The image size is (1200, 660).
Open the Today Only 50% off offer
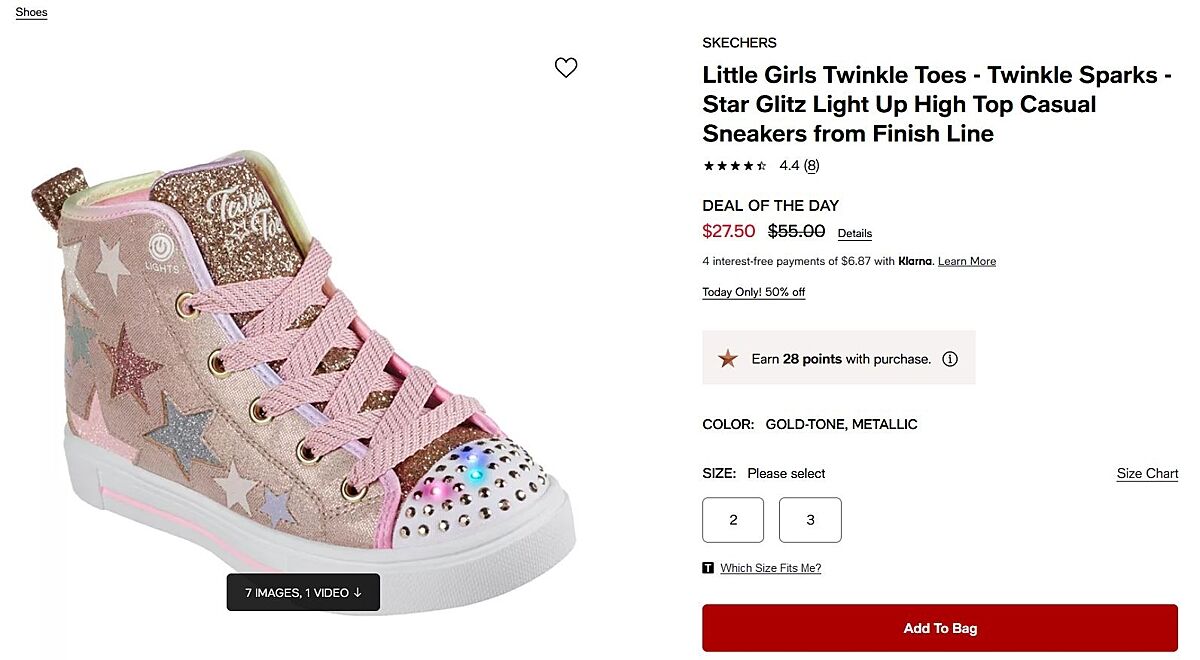[753, 292]
